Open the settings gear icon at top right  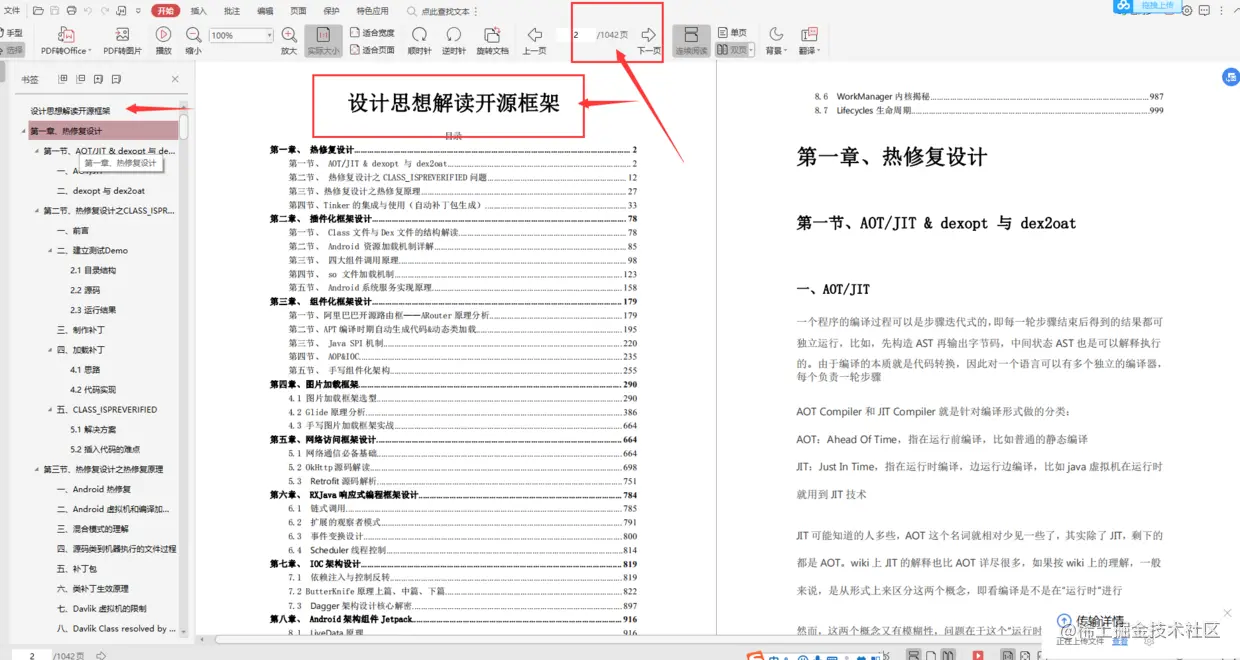(1187, 11)
